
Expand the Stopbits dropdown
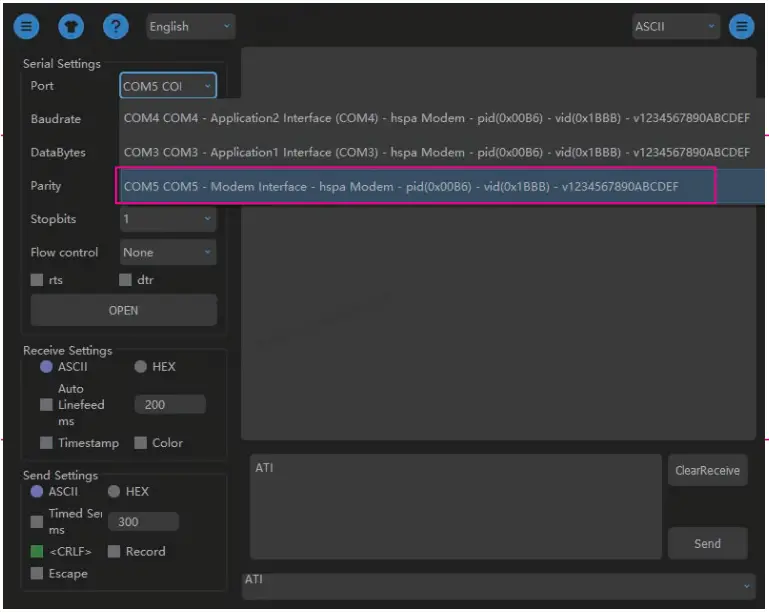click(x=168, y=219)
